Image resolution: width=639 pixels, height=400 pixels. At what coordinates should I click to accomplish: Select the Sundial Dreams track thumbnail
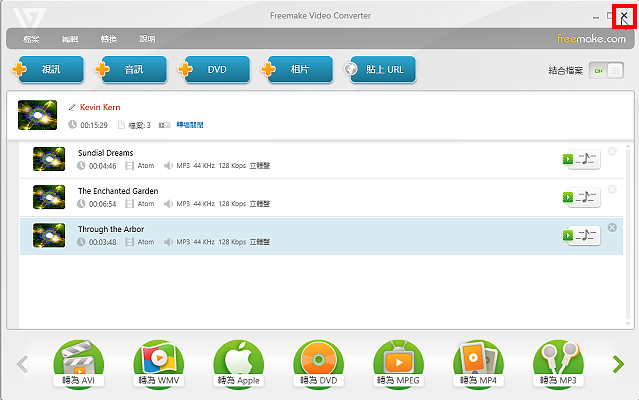(x=49, y=159)
